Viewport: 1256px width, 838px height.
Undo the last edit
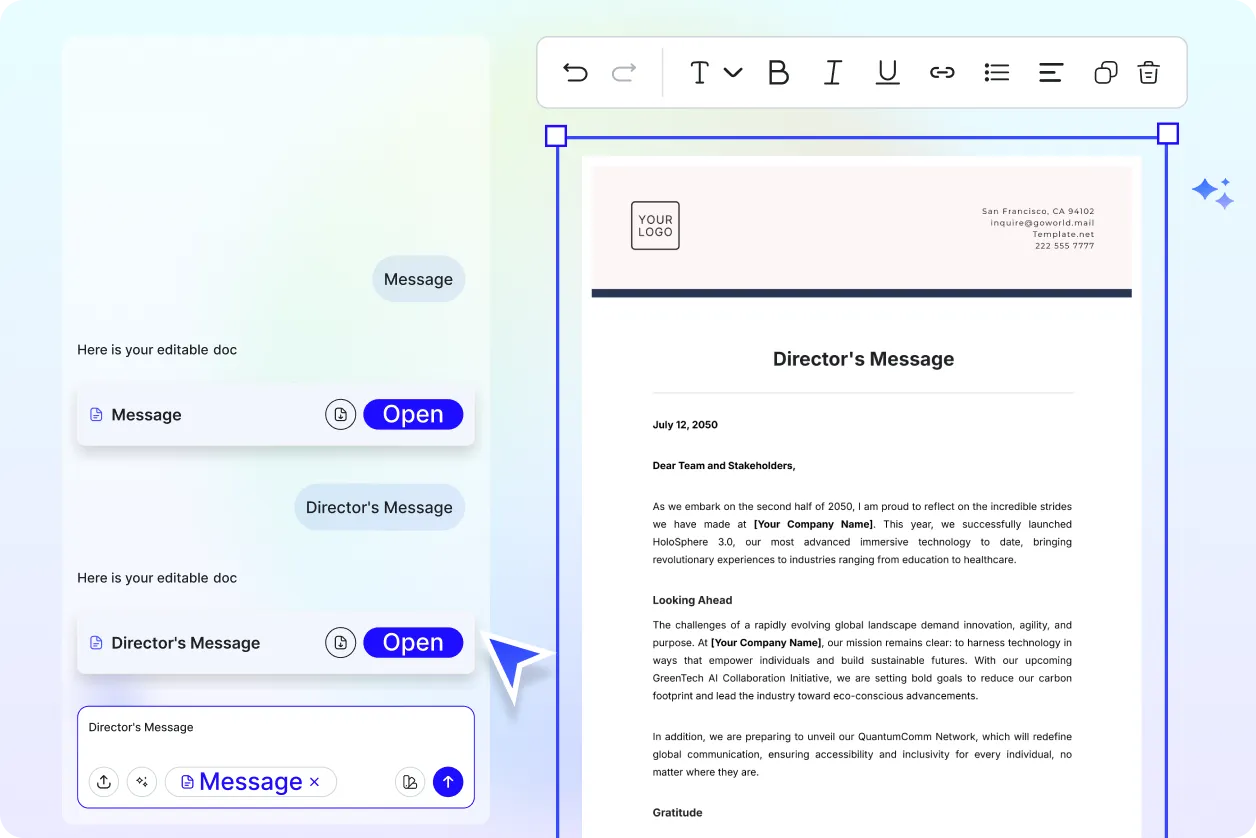(575, 72)
